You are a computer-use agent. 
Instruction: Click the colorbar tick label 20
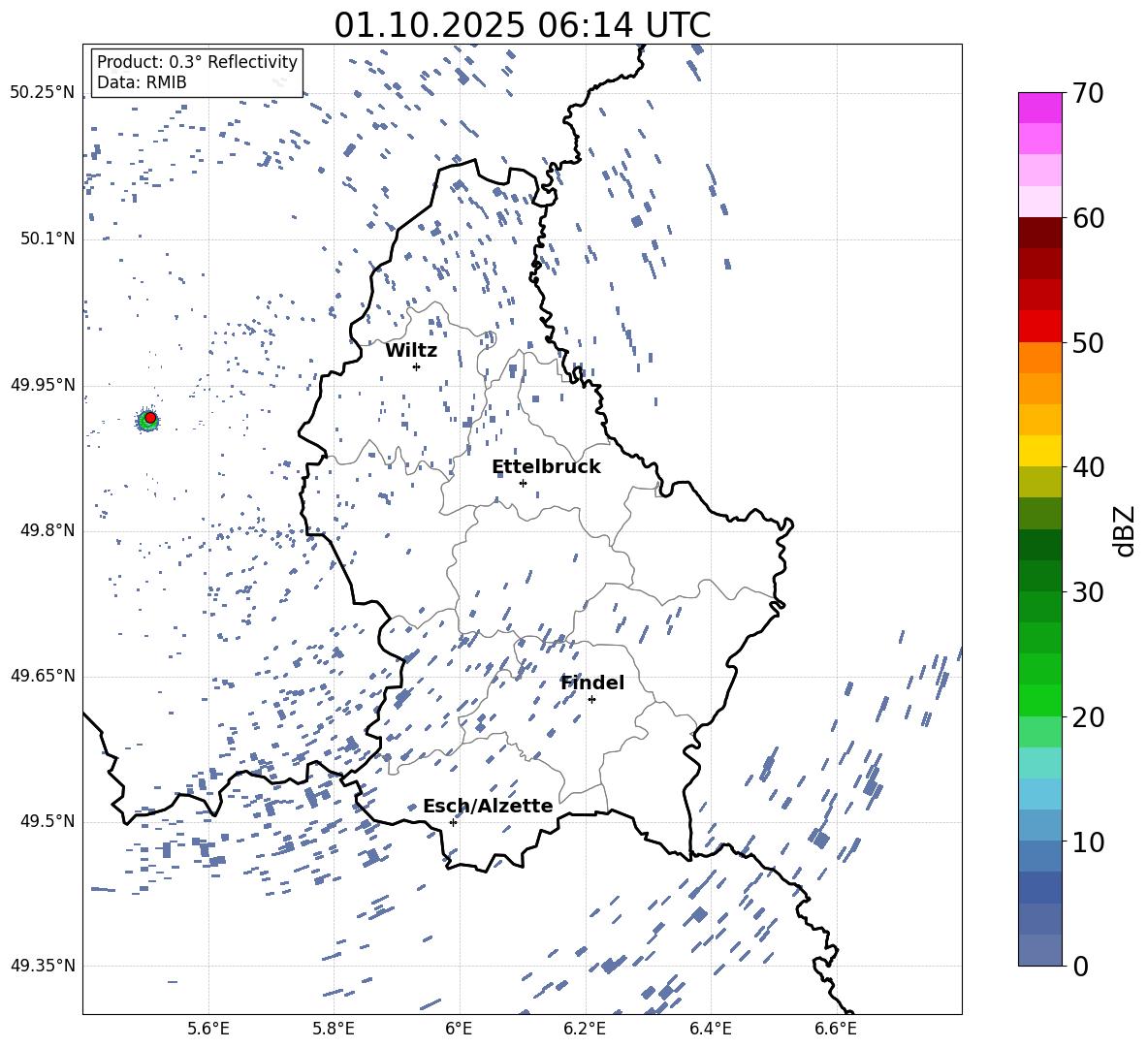pyautogui.click(x=1088, y=717)
